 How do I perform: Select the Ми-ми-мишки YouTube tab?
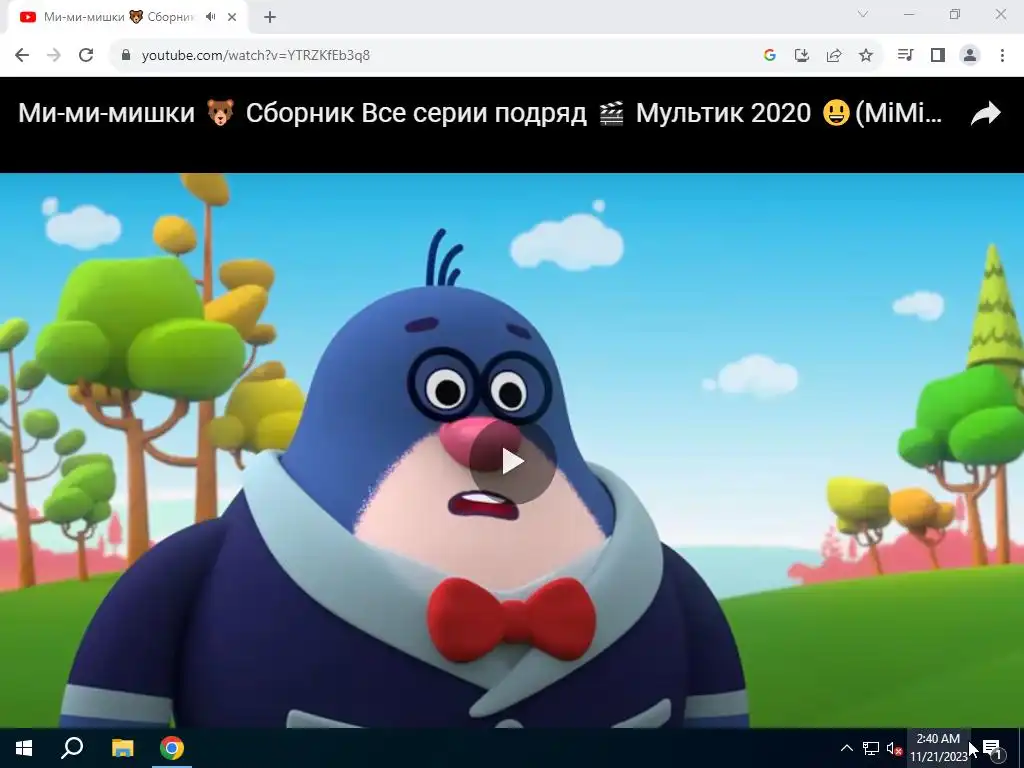(x=129, y=17)
